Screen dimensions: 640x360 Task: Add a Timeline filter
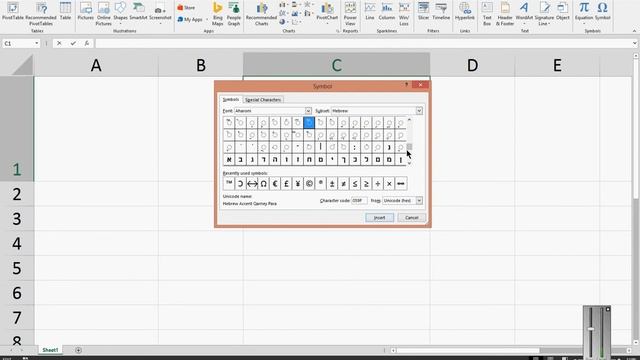coord(441,12)
